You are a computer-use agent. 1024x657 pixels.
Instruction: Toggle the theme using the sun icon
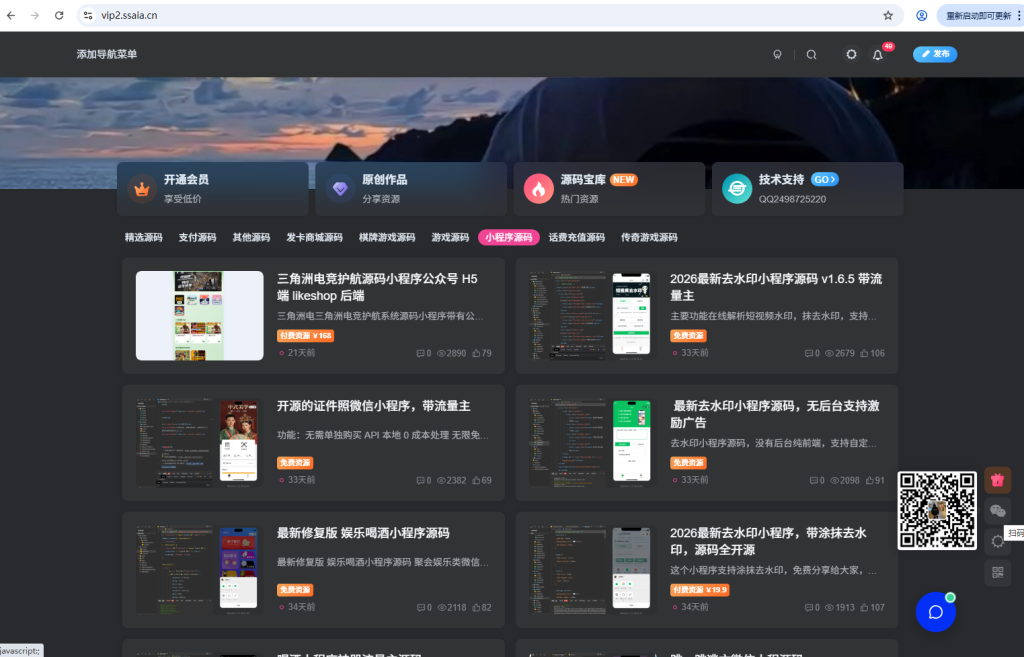click(851, 54)
